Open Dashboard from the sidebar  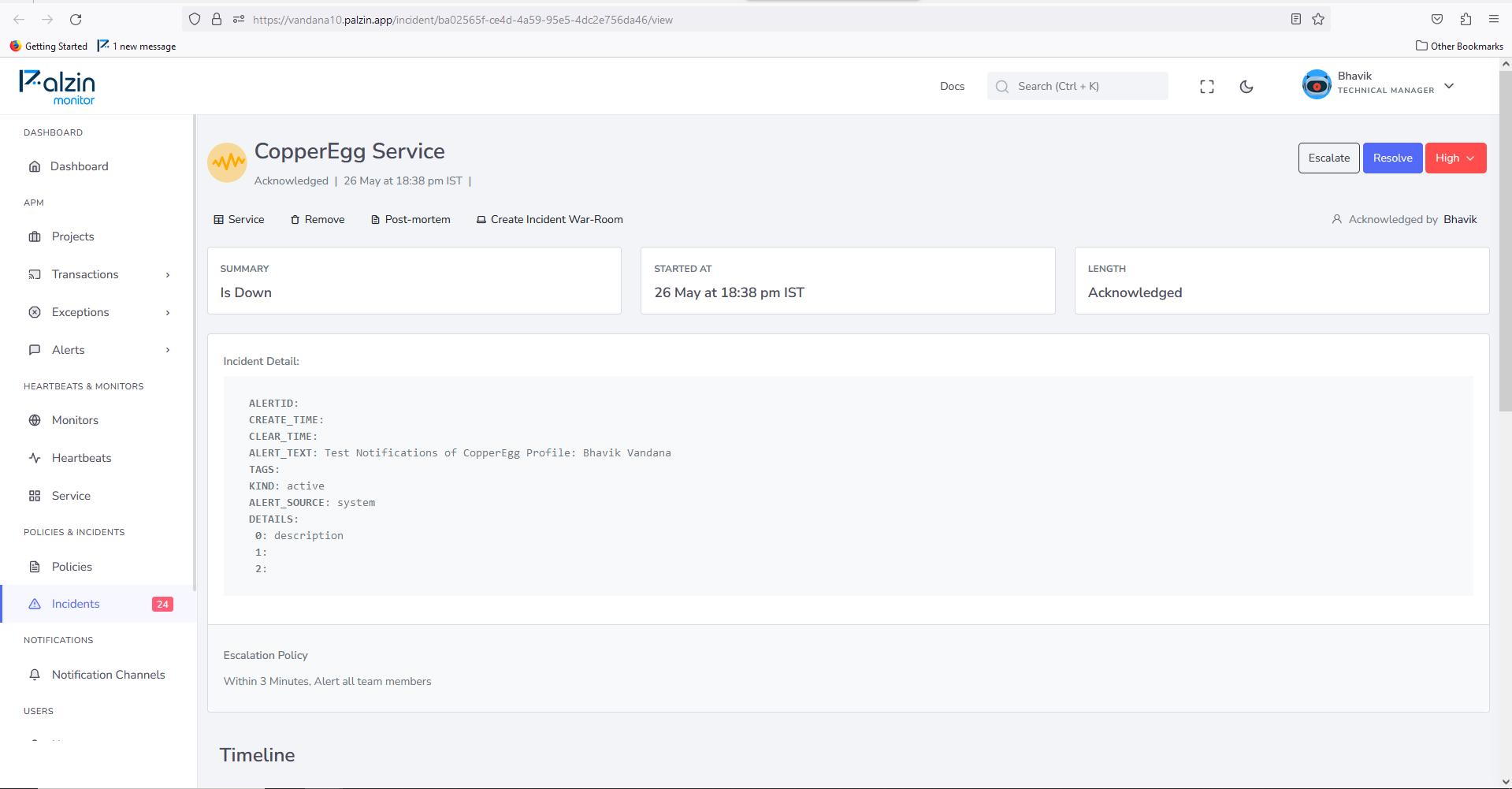tap(98, 166)
